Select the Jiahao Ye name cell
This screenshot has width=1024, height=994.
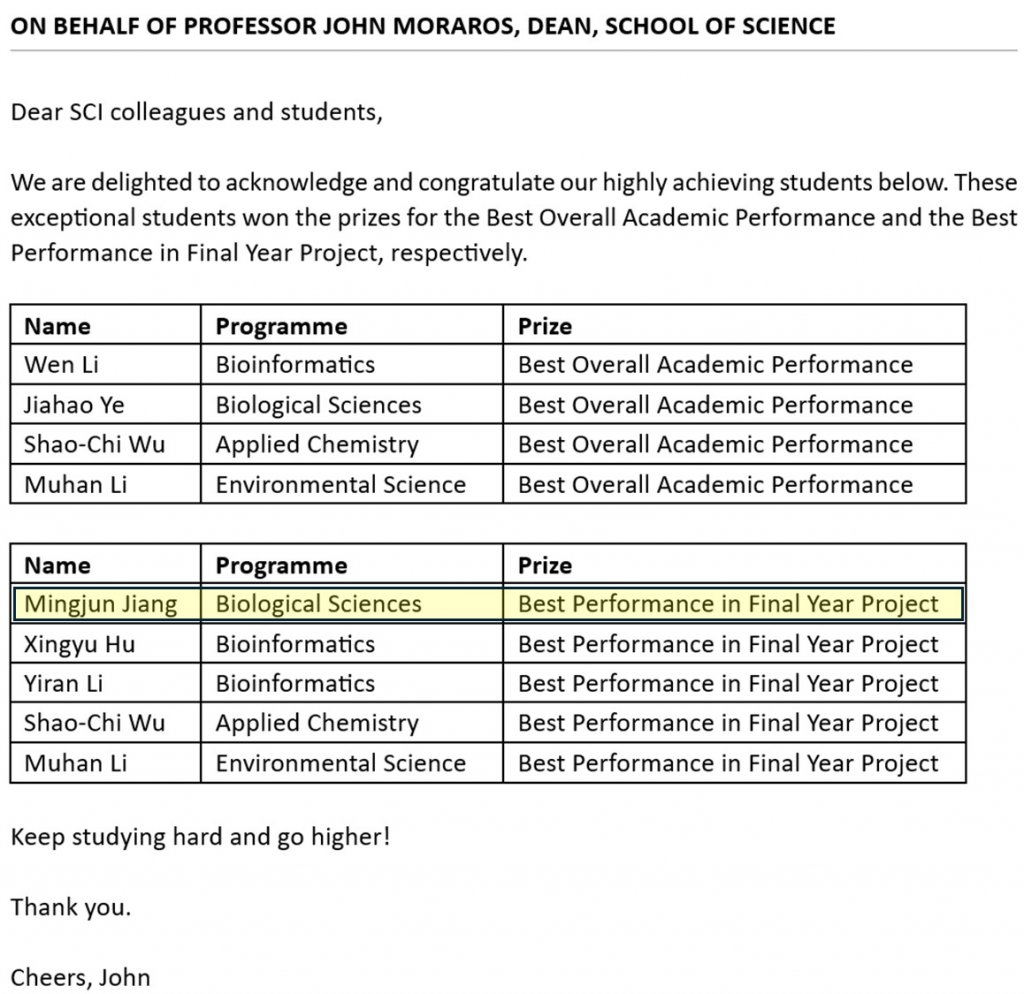click(74, 405)
